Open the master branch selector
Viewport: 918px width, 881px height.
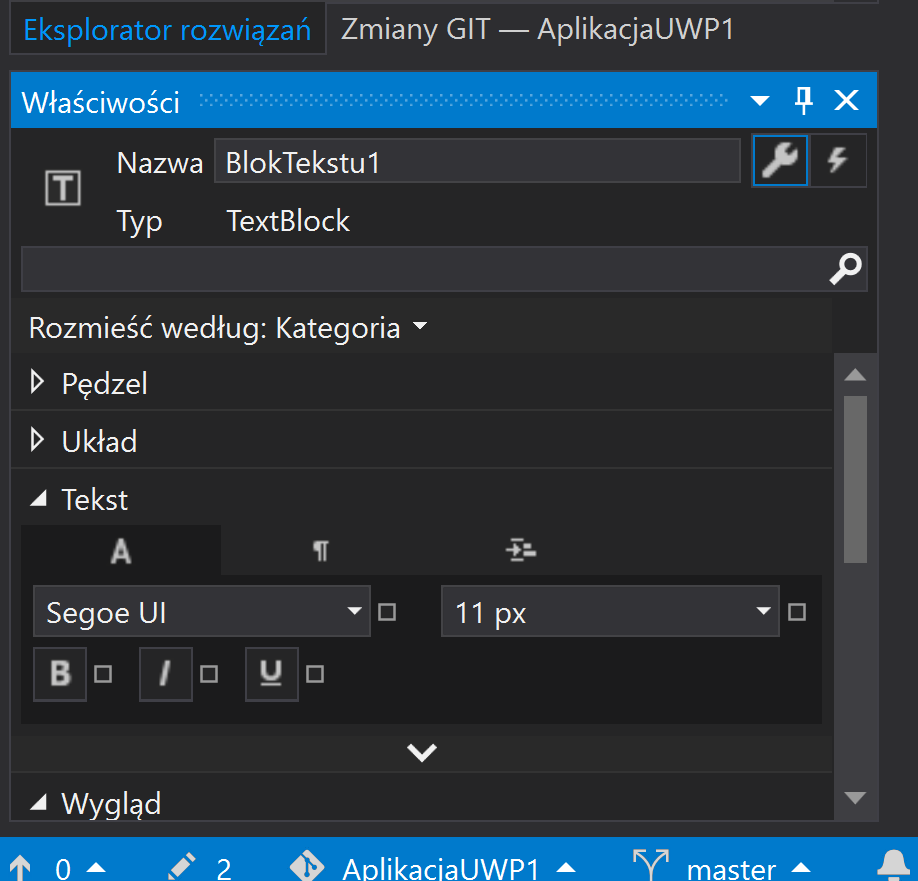[x=748, y=868]
